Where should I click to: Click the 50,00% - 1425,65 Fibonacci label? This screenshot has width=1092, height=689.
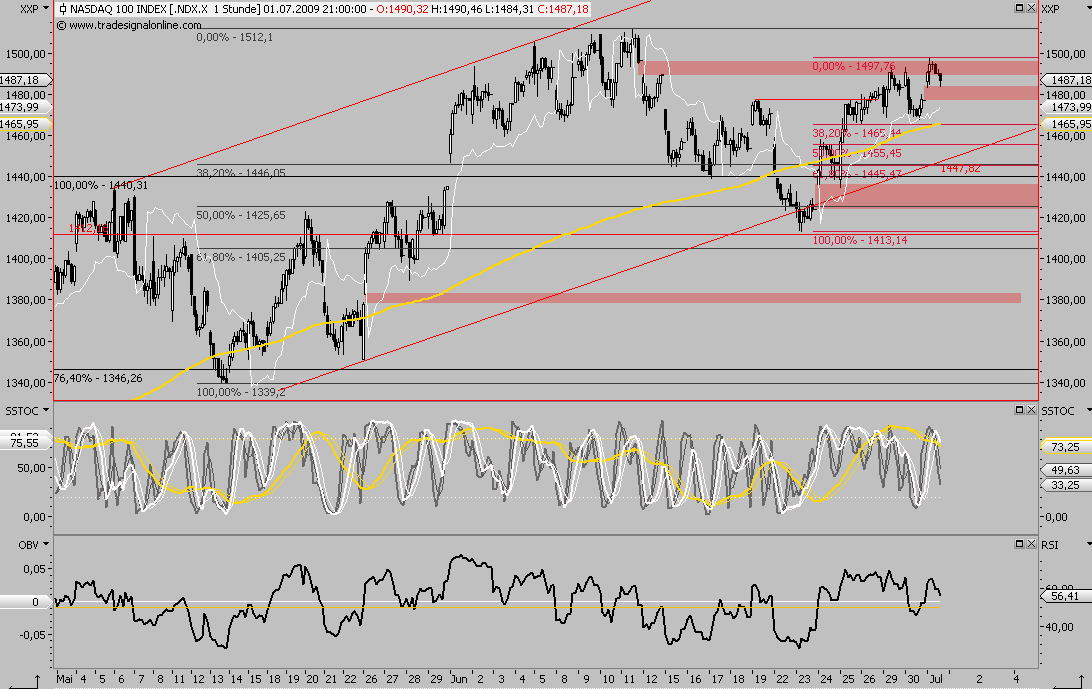(x=241, y=215)
